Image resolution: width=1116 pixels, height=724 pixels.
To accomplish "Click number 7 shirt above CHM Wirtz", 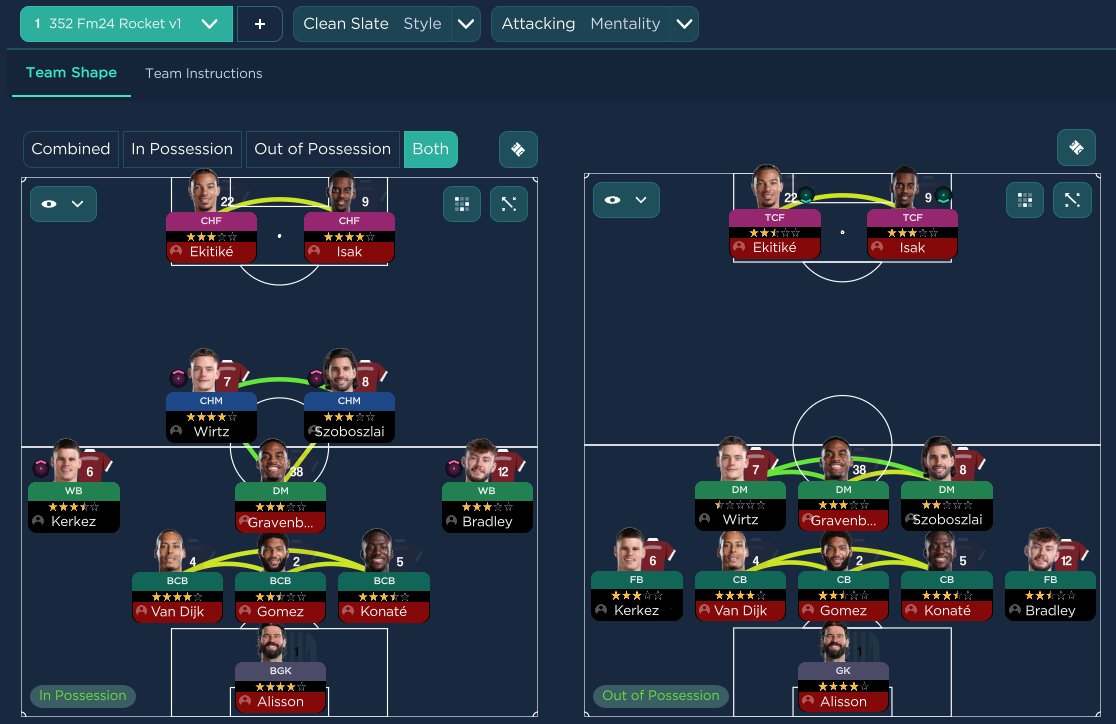I will [x=229, y=378].
